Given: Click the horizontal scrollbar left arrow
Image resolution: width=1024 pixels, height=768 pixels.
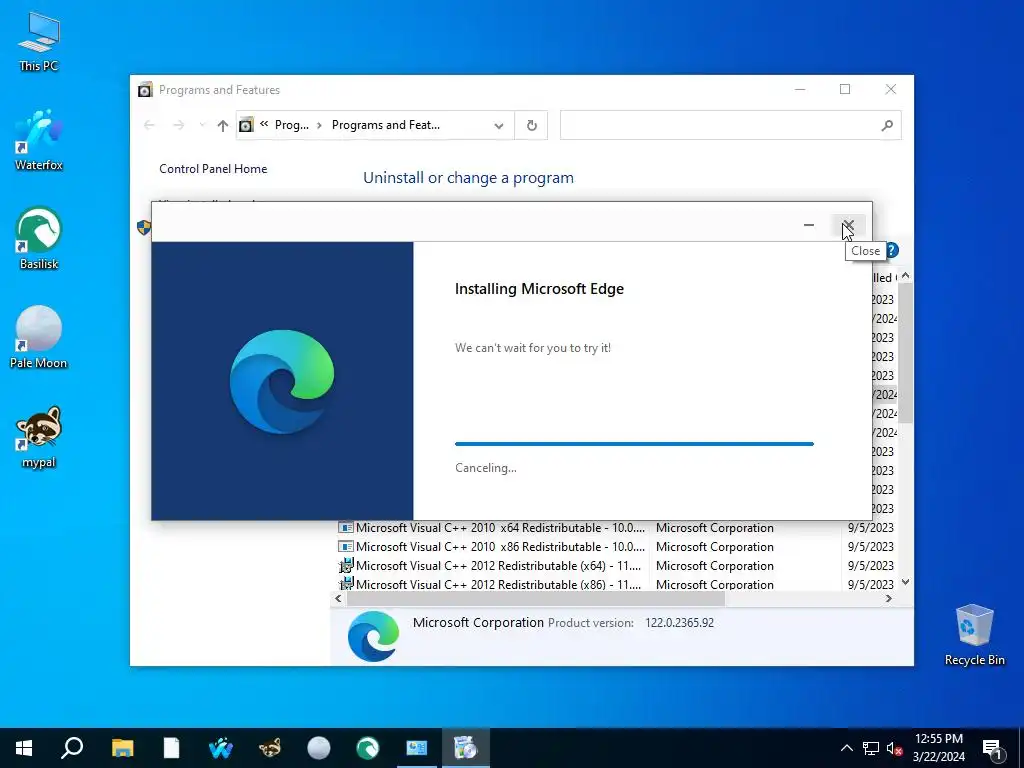Looking at the screenshot, I should [x=338, y=598].
